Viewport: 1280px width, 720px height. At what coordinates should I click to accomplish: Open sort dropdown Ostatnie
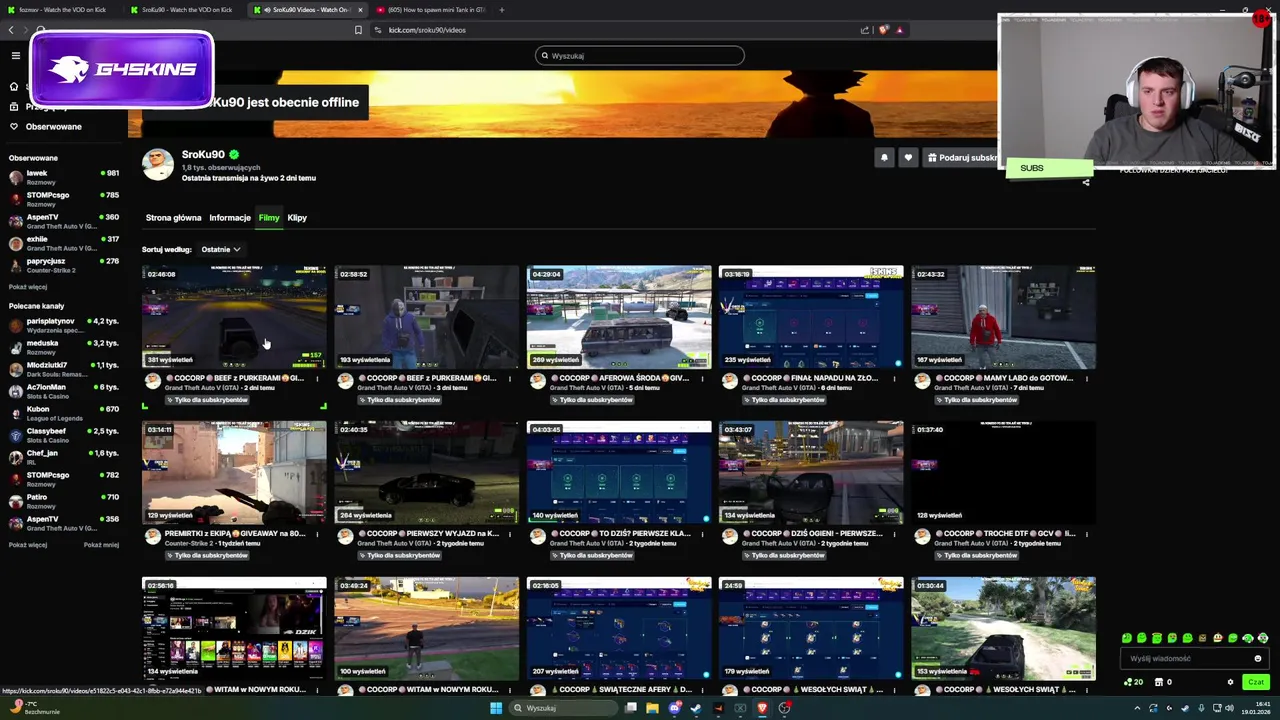(x=220, y=249)
